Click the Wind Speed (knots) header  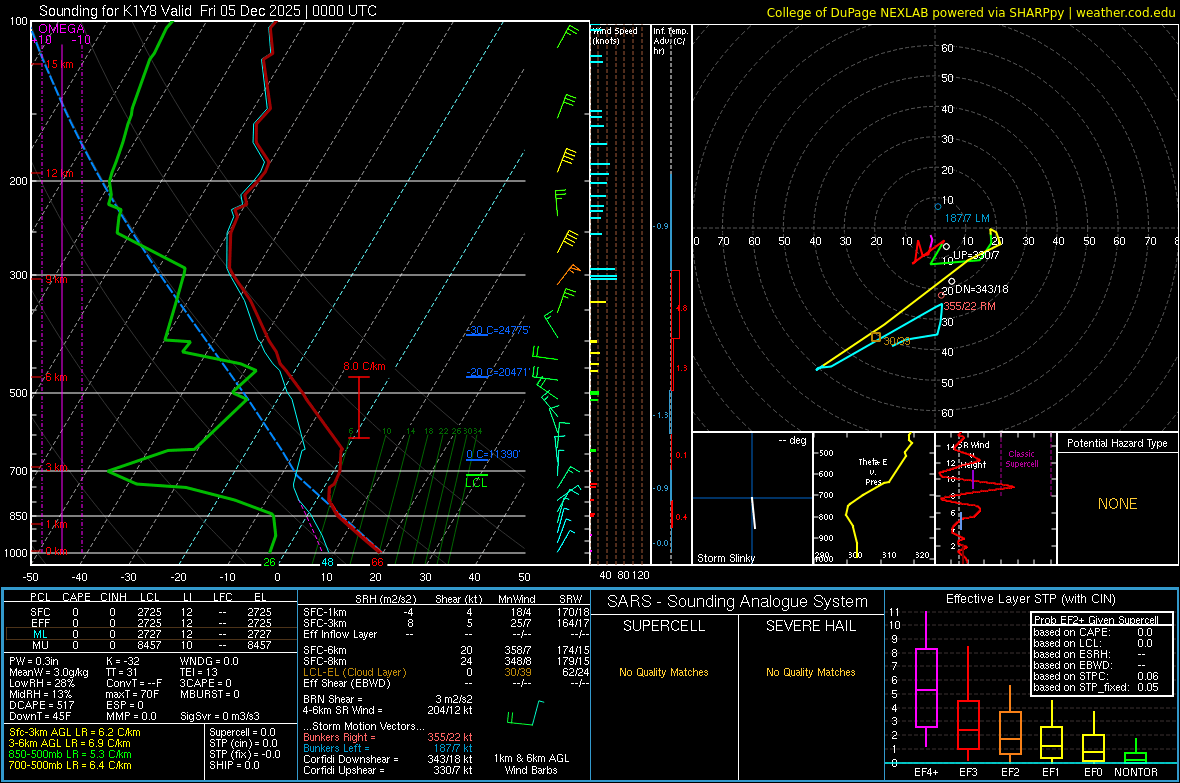[x=615, y=35]
